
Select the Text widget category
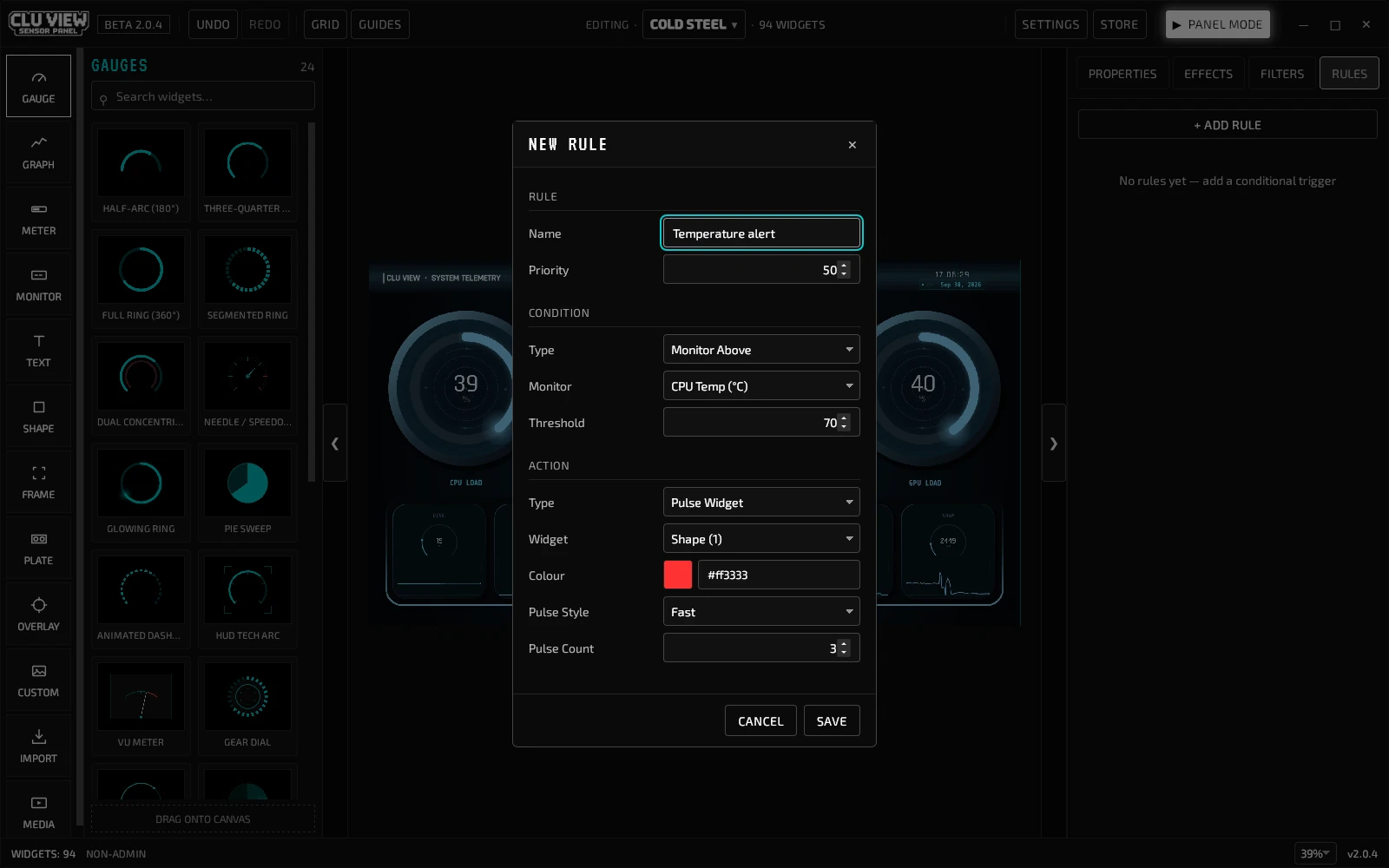pyautogui.click(x=38, y=350)
